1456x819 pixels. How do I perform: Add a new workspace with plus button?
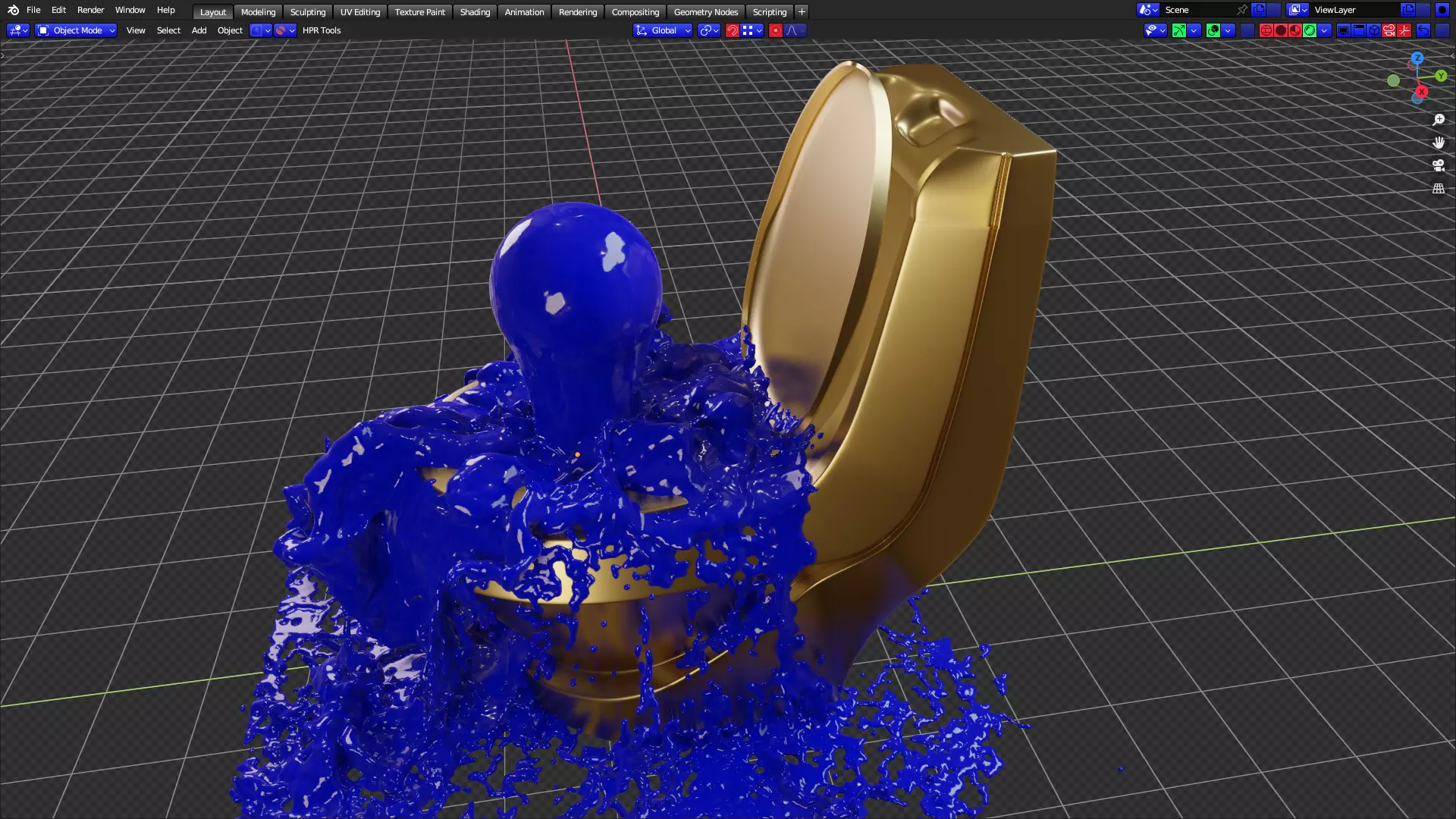(802, 12)
